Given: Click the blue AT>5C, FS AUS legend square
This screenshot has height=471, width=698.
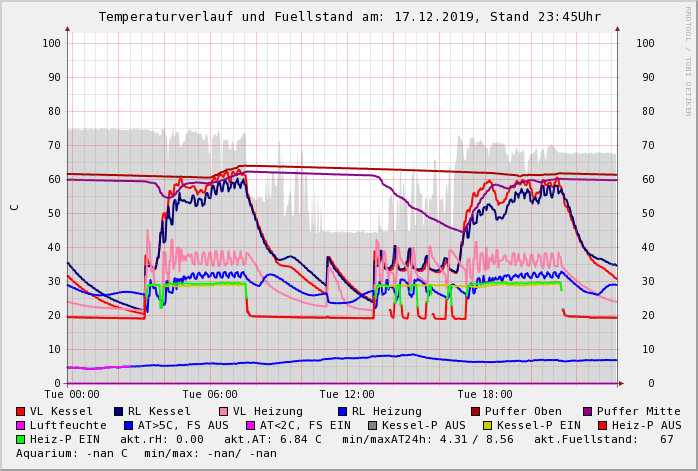Looking at the screenshot, I should [129, 425].
